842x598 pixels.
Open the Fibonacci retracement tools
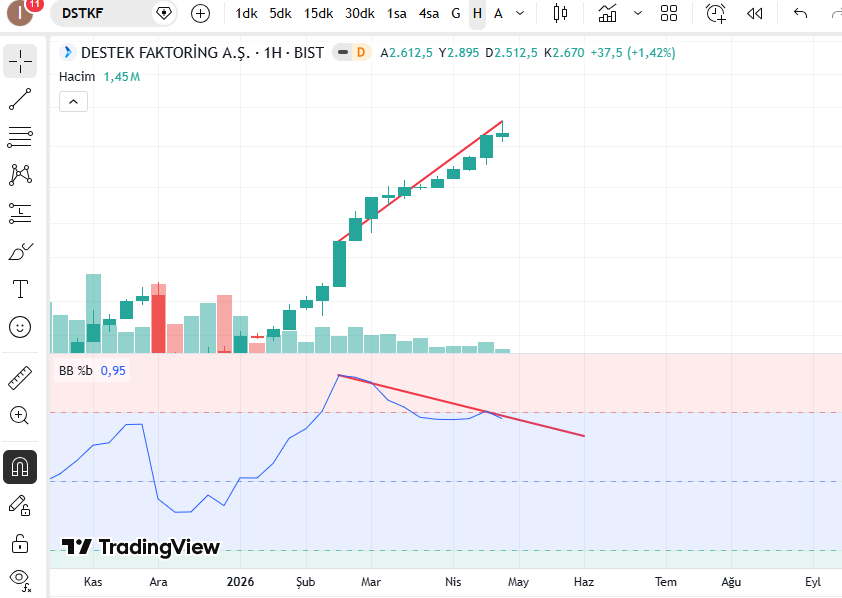pyautogui.click(x=20, y=137)
